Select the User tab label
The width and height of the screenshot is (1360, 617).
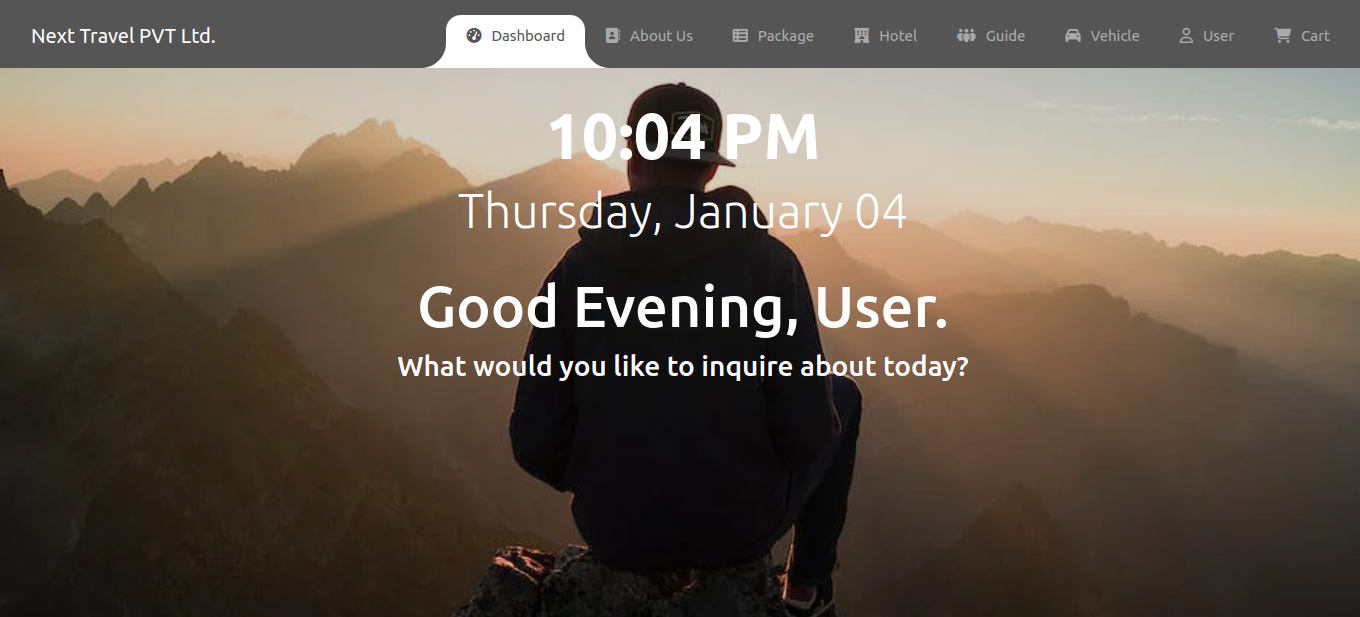1218,36
